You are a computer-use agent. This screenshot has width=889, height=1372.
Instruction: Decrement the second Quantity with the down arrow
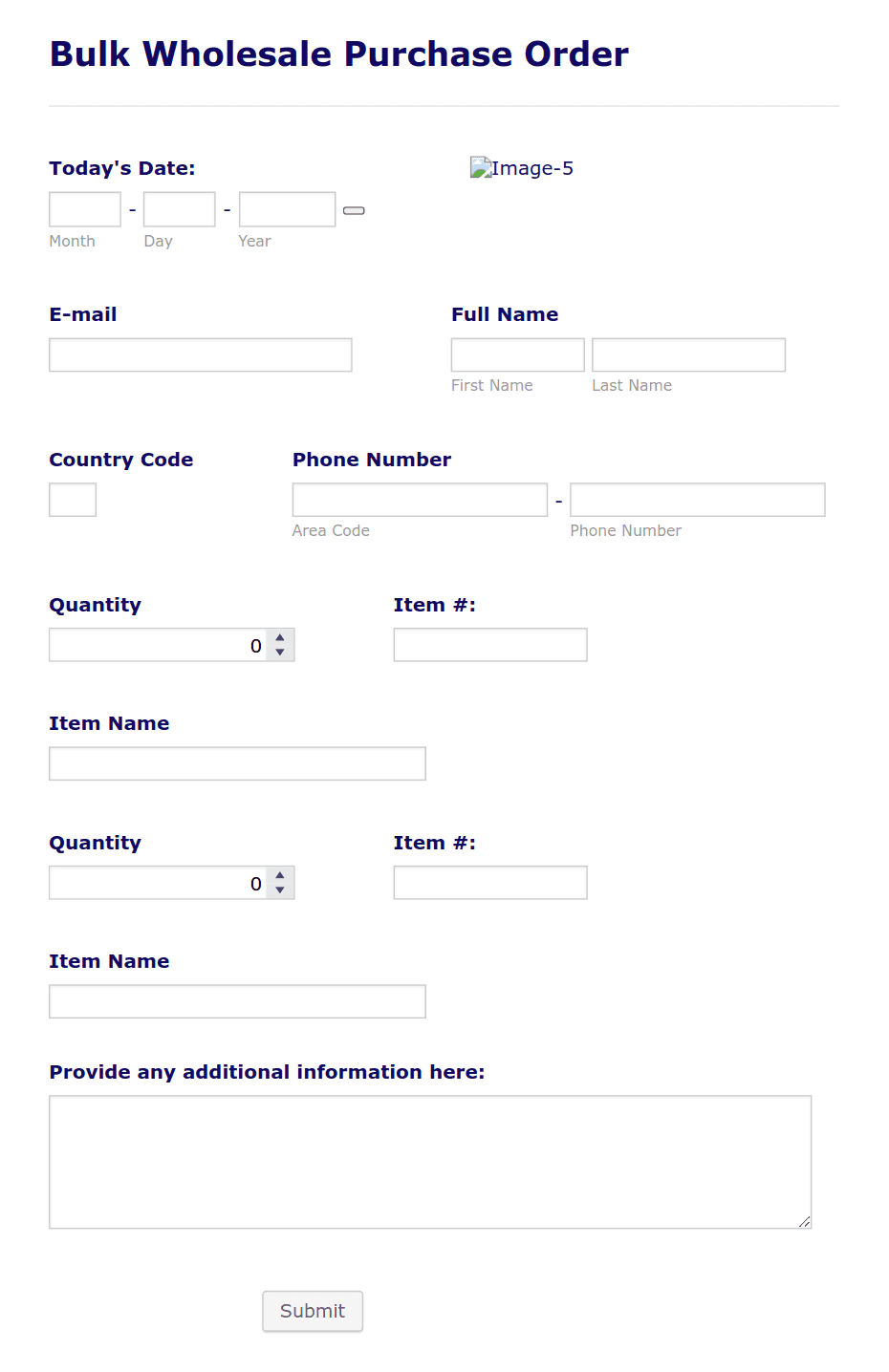click(x=279, y=890)
